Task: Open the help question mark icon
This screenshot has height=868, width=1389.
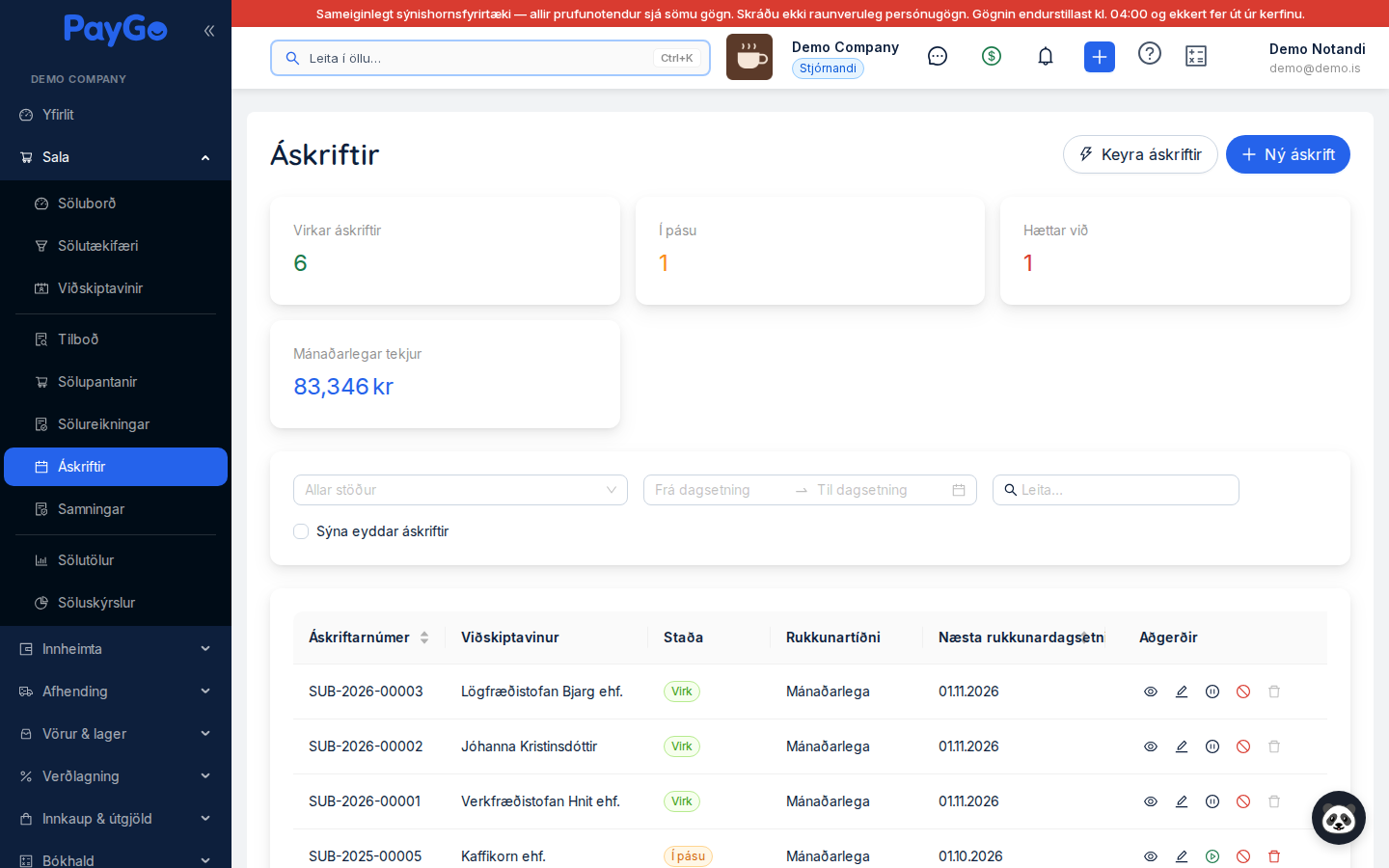Action: [x=1150, y=54]
